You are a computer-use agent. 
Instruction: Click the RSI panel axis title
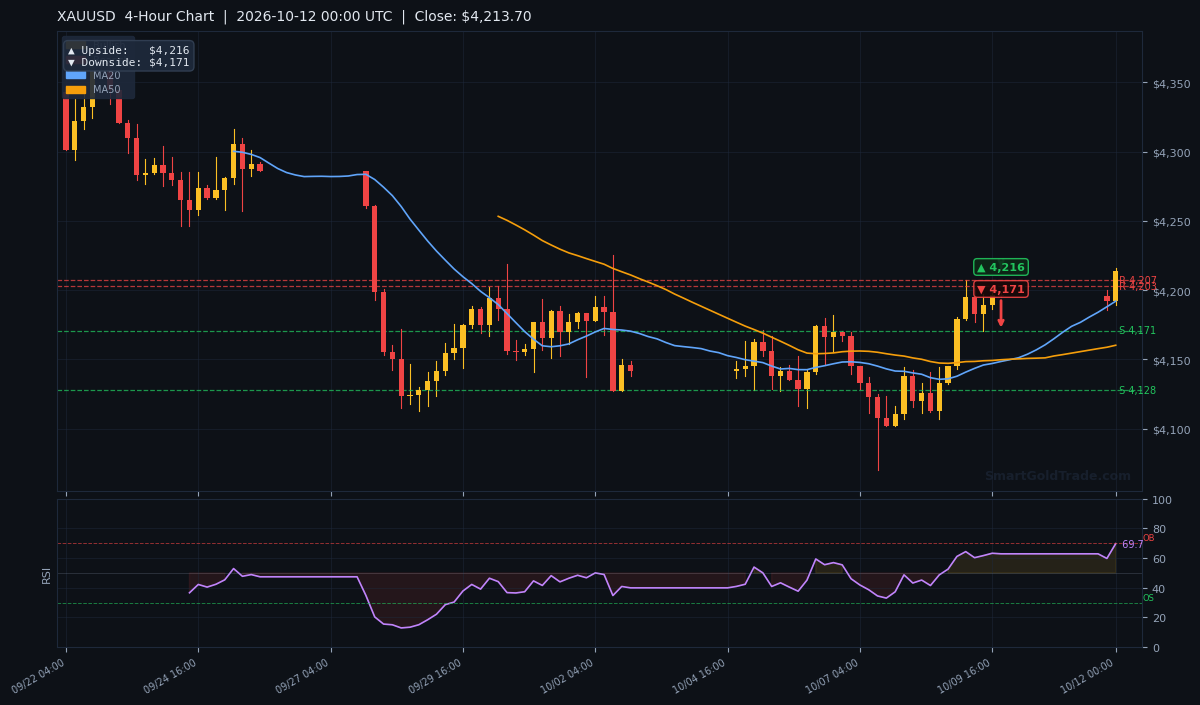(46, 574)
